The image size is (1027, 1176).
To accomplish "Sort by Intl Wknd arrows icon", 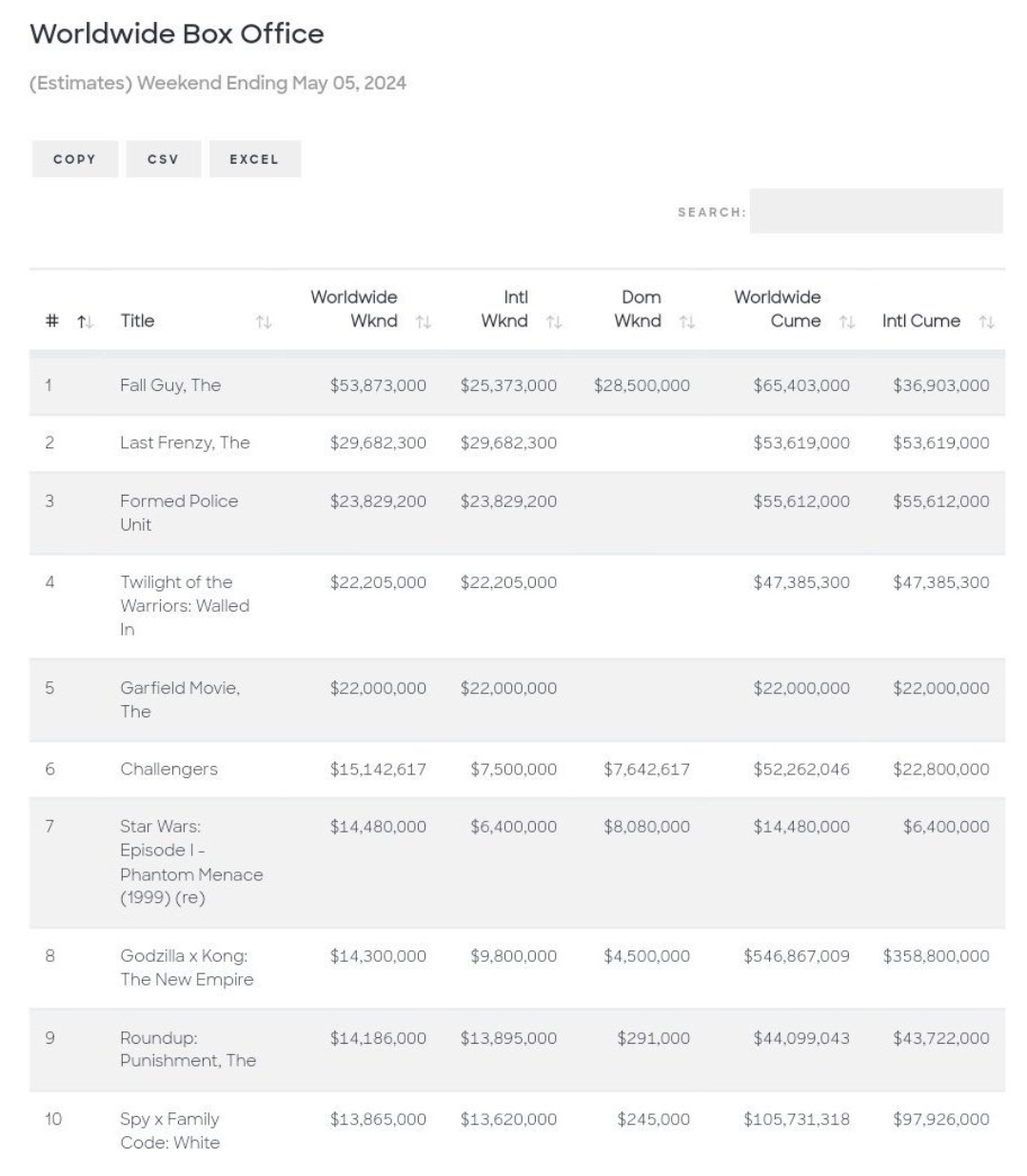I will point(554,323).
